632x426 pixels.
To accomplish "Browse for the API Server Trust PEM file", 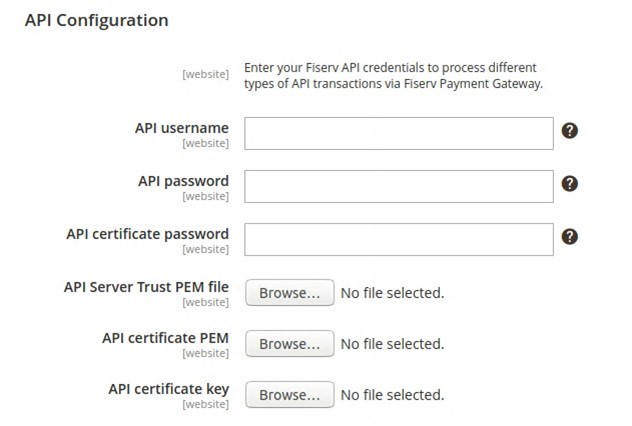I will 290,293.
